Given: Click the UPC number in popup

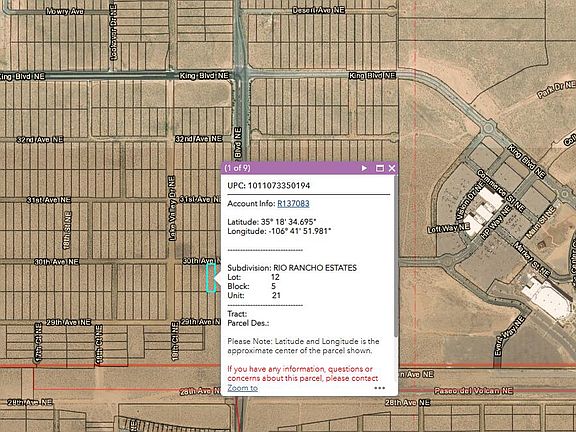Looking at the screenshot, I should point(279,186).
